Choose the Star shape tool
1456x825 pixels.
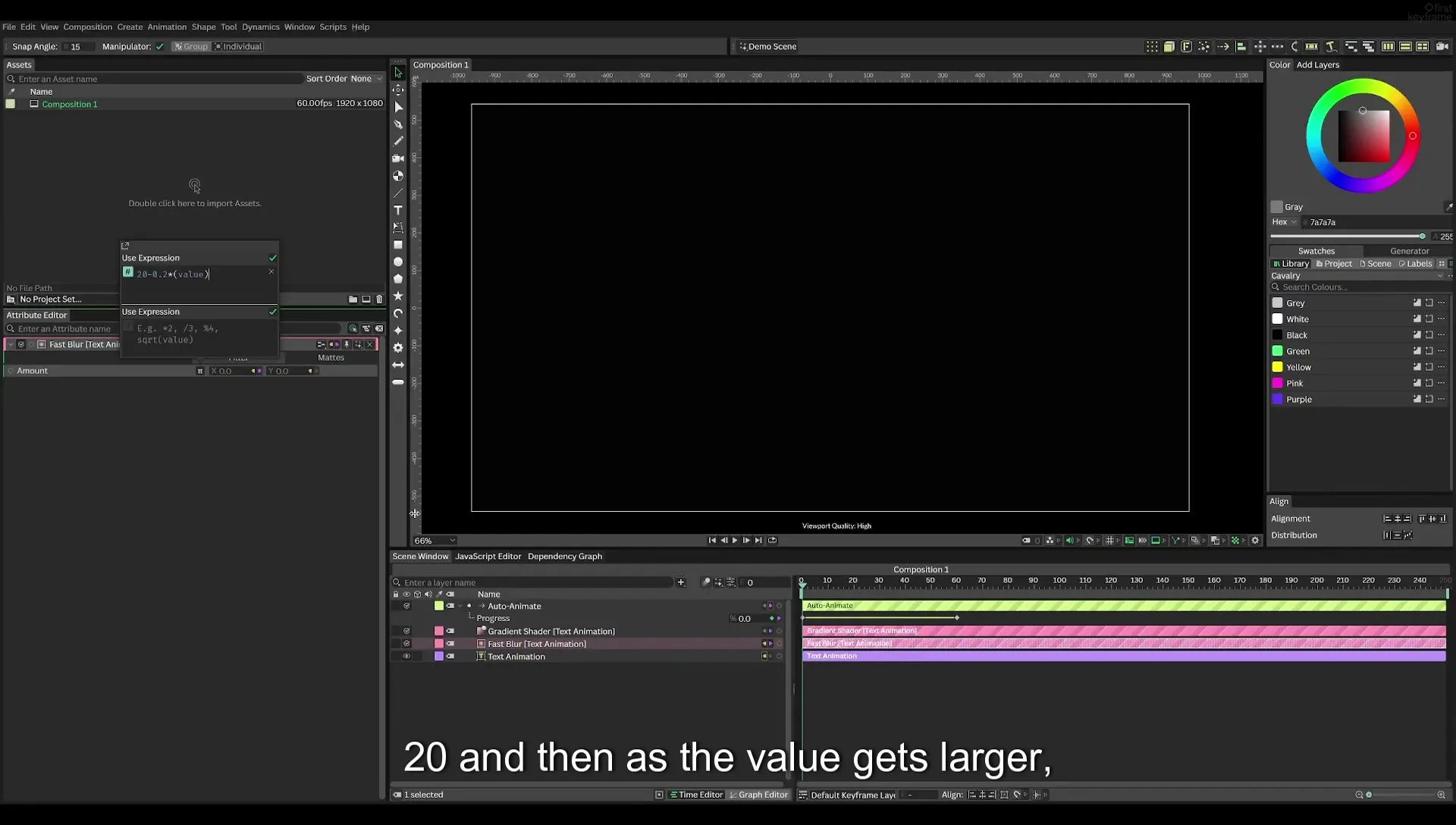tap(398, 296)
